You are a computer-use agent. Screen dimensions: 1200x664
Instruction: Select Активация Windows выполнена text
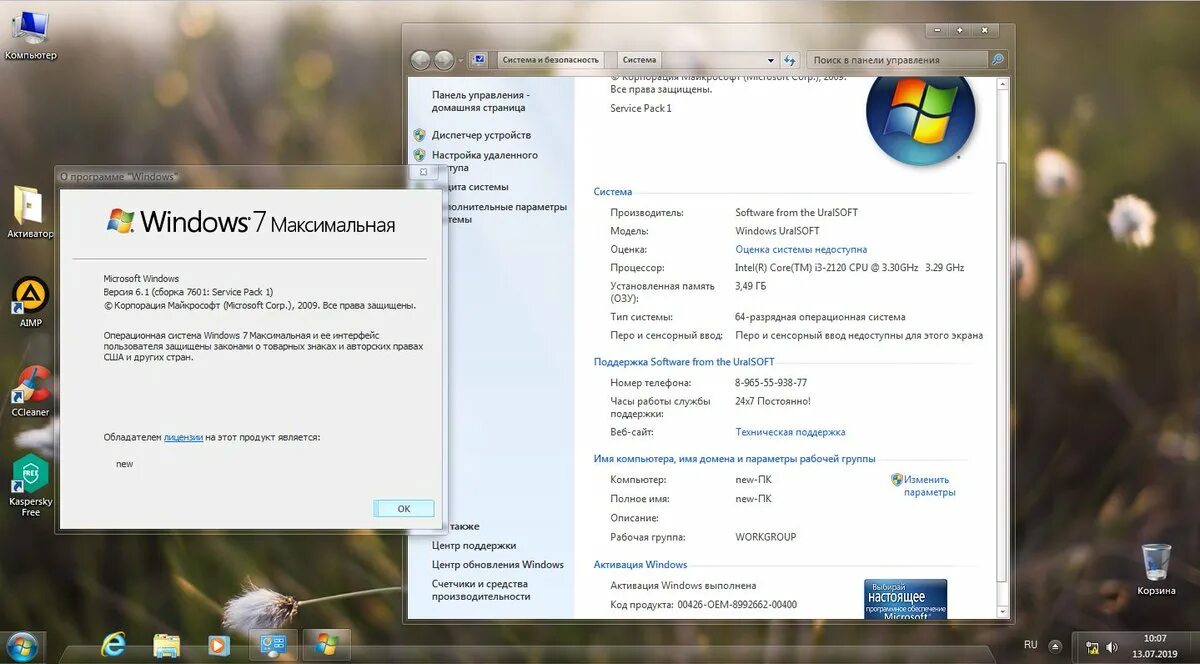pyautogui.click(x=683, y=585)
